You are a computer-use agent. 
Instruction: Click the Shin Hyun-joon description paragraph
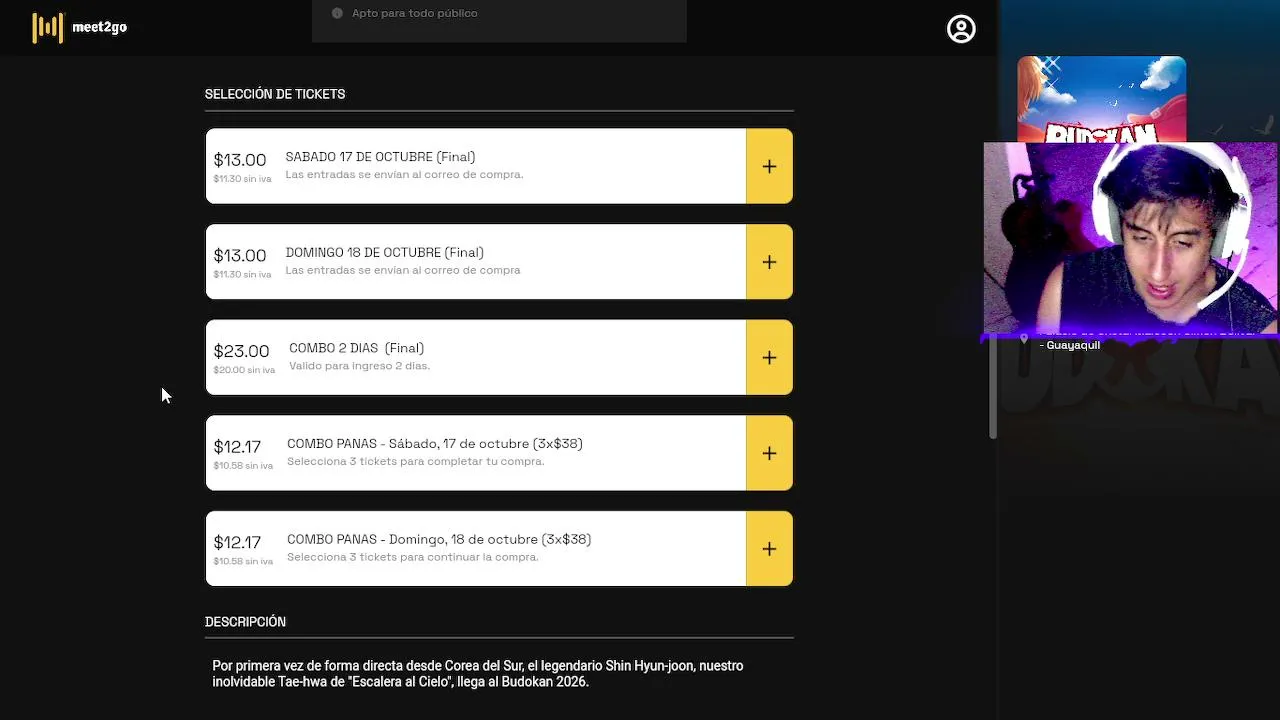[x=478, y=674]
